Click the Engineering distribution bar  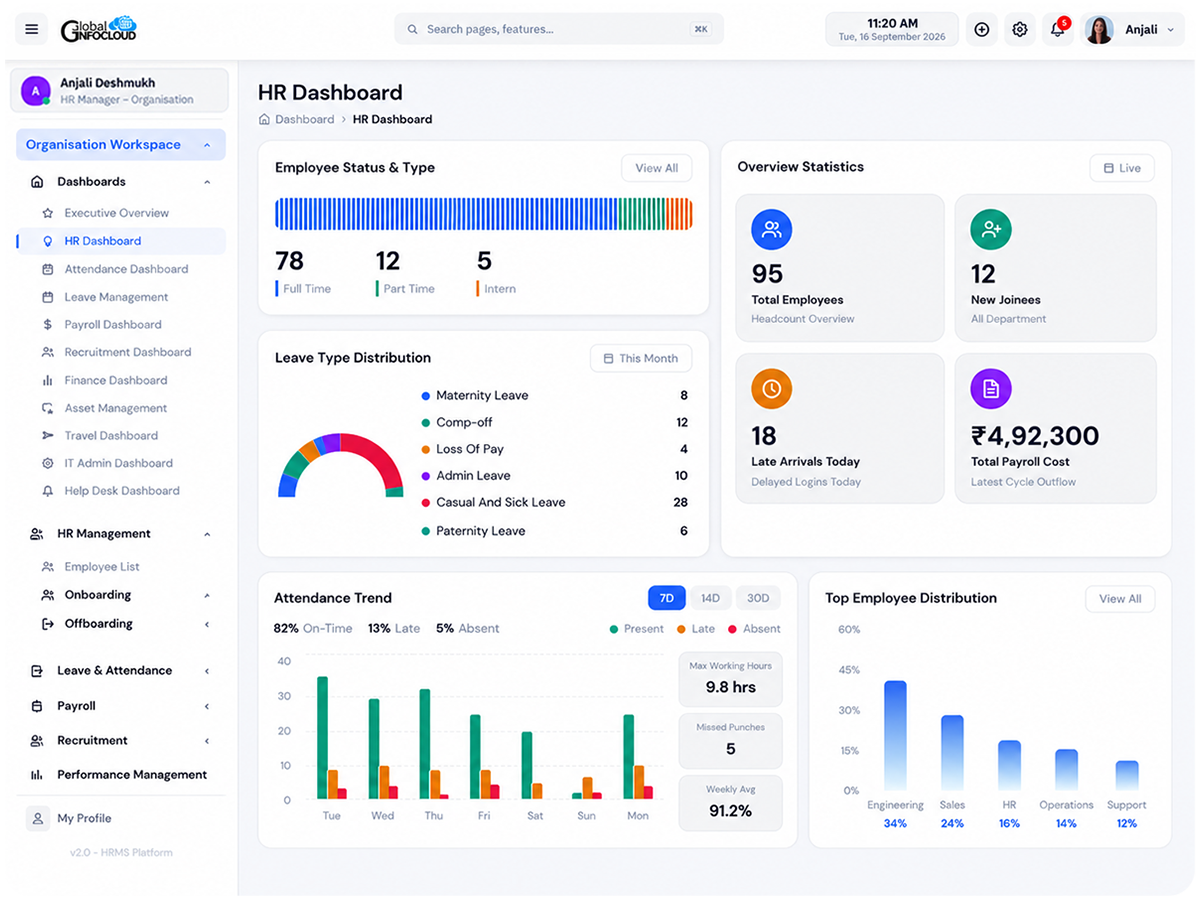click(x=895, y=735)
